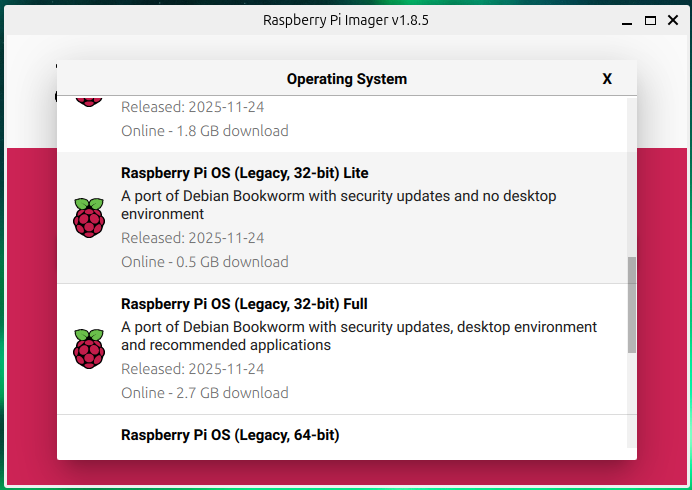Click the raspberry icon beside the 32-bit Lite entry
The width and height of the screenshot is (692, 490).
point(89,217)
